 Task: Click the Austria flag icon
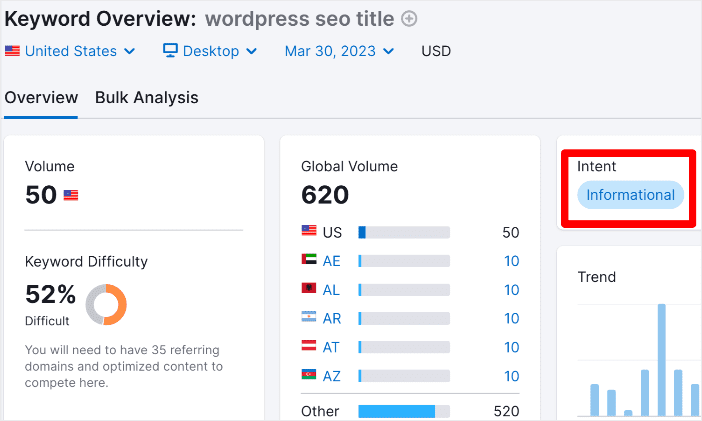[309, 345]
